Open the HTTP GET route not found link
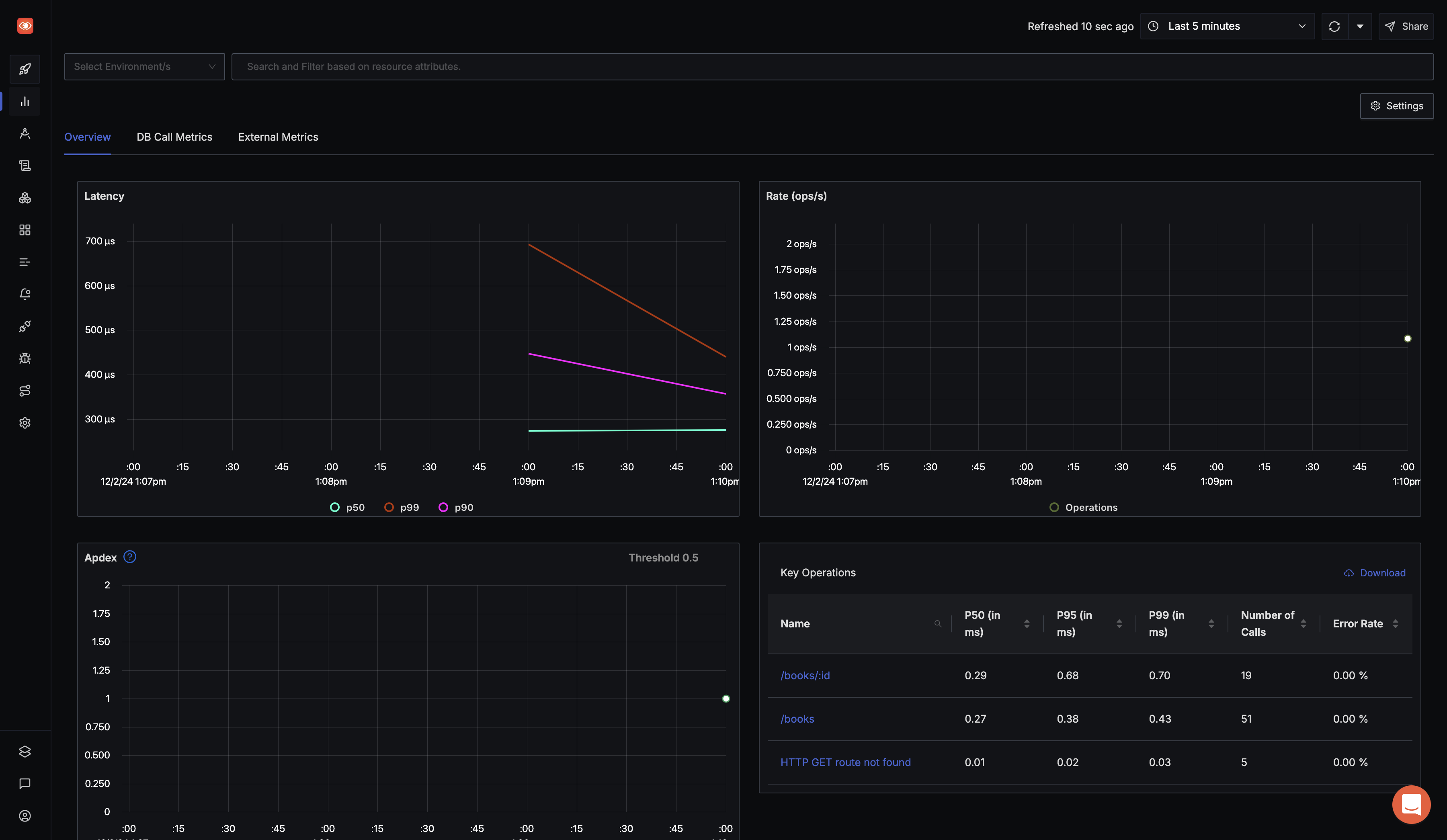 coord(845,762)
